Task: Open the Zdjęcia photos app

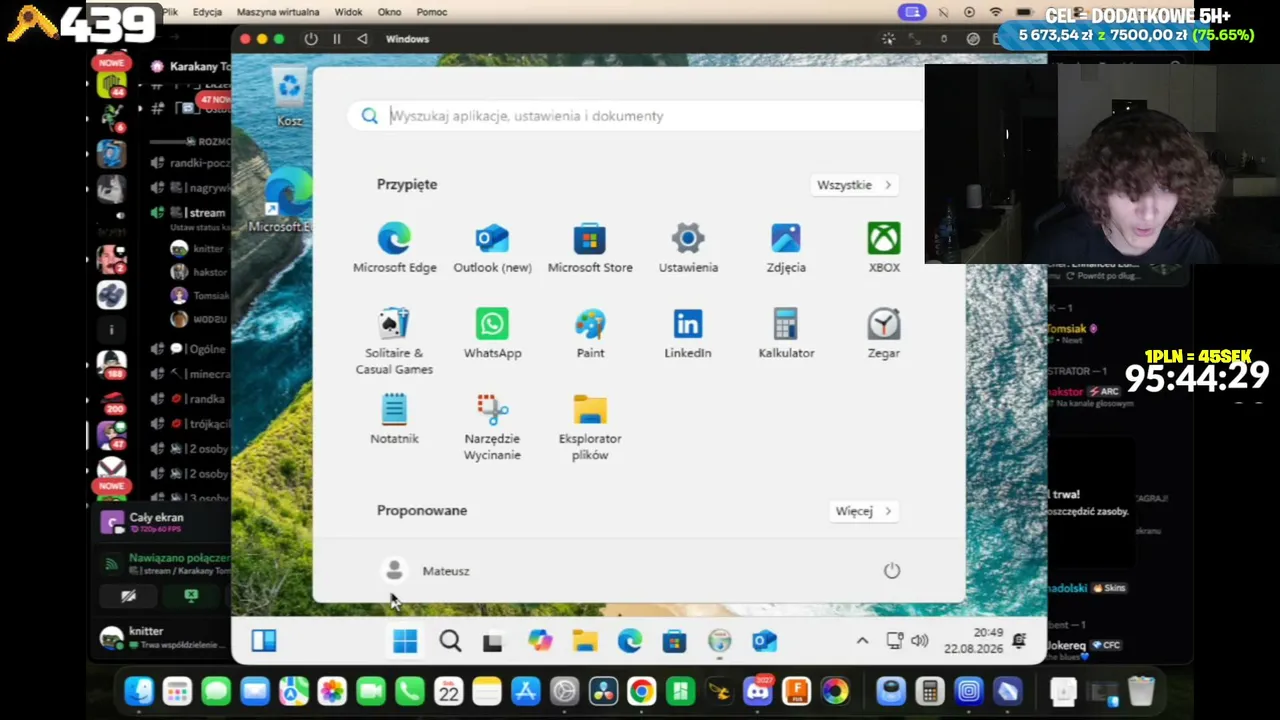Action: pos(786,248)
